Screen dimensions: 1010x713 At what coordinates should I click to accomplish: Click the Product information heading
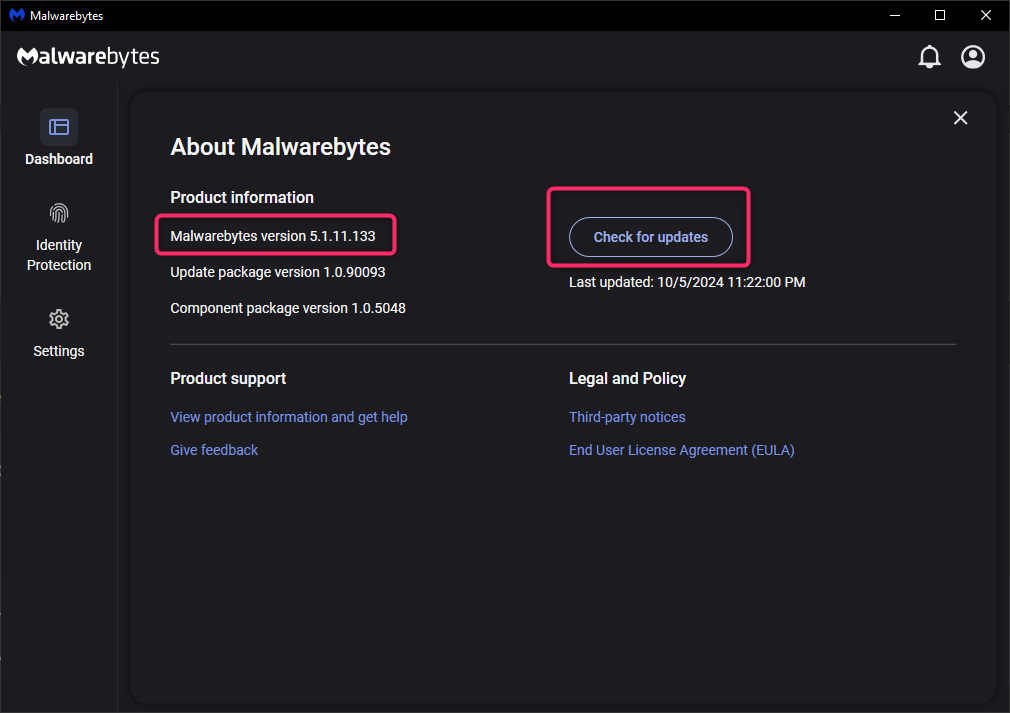point(242,197)
